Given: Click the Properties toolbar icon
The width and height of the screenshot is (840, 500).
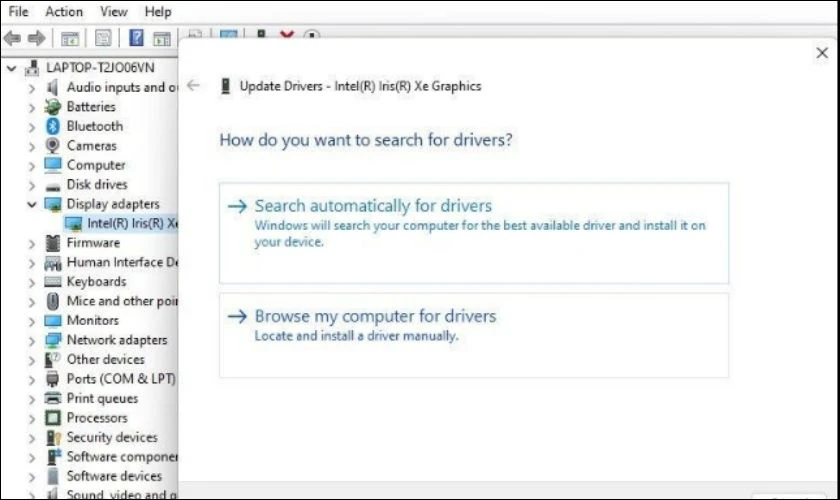Looking at the screenshot, I should (103, 38).
